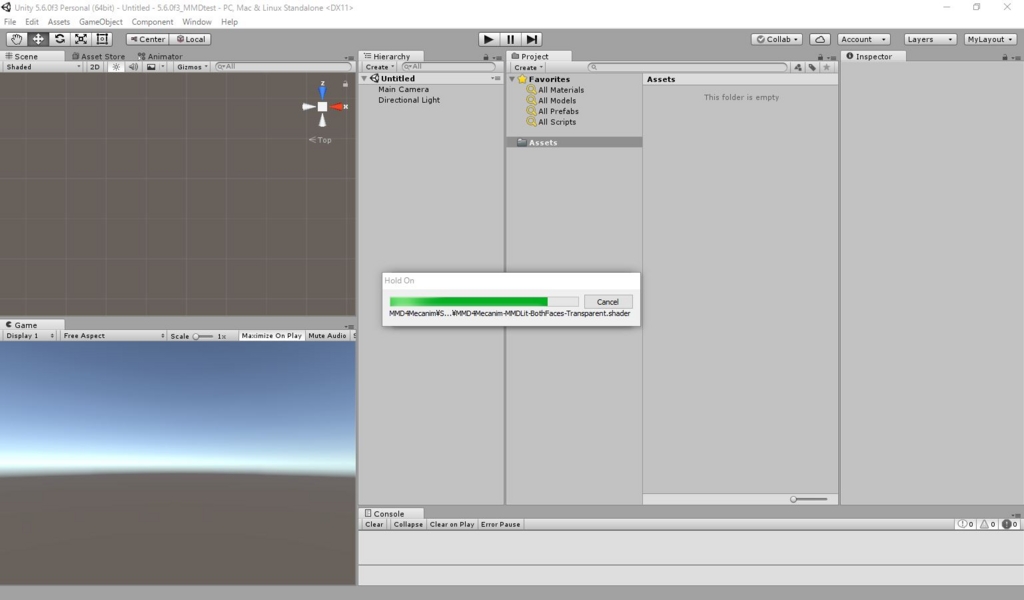Image resolution: width=1024 pixels, height=600 pixels.
Task: Lock the Project panel
Action: coord(820,57)
